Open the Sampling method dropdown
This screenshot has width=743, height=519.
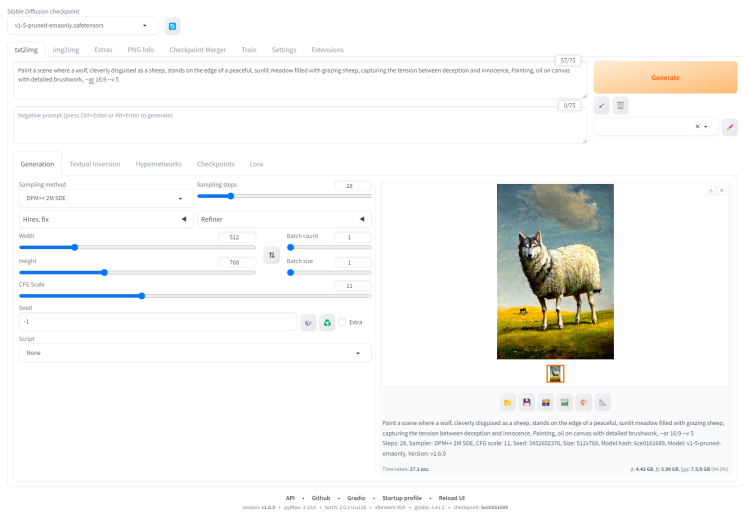coord(106,198)
